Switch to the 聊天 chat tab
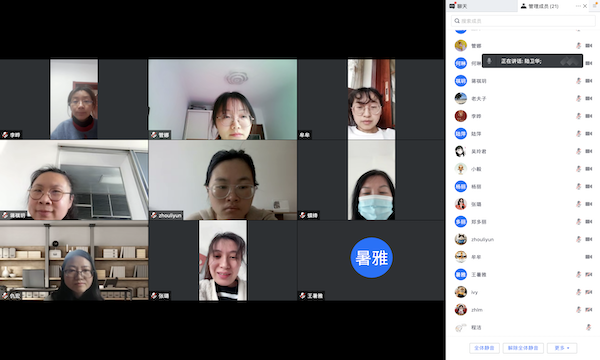600x360 pixels. [481, 6]
